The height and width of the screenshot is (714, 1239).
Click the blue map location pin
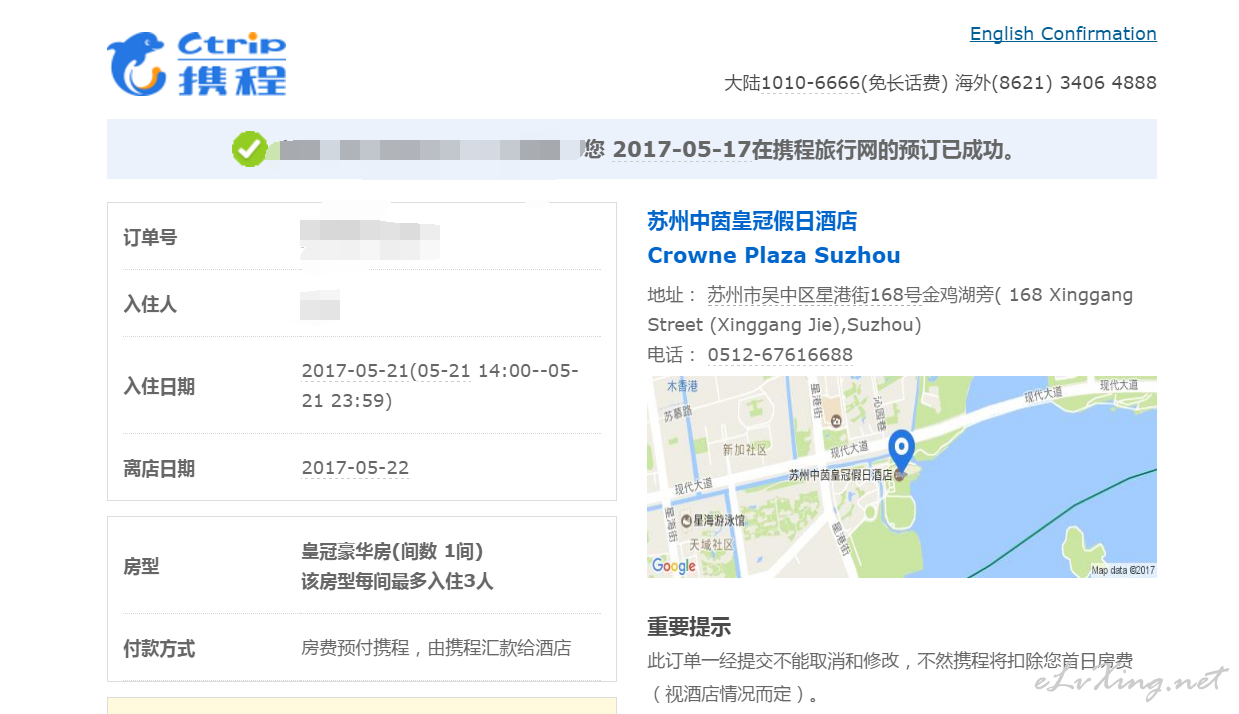(902, 450)
